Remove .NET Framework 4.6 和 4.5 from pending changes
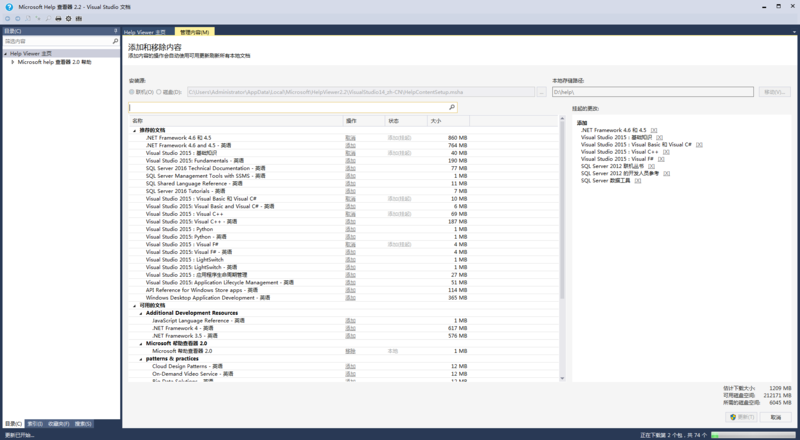800x440 pixels. [654, 130]
